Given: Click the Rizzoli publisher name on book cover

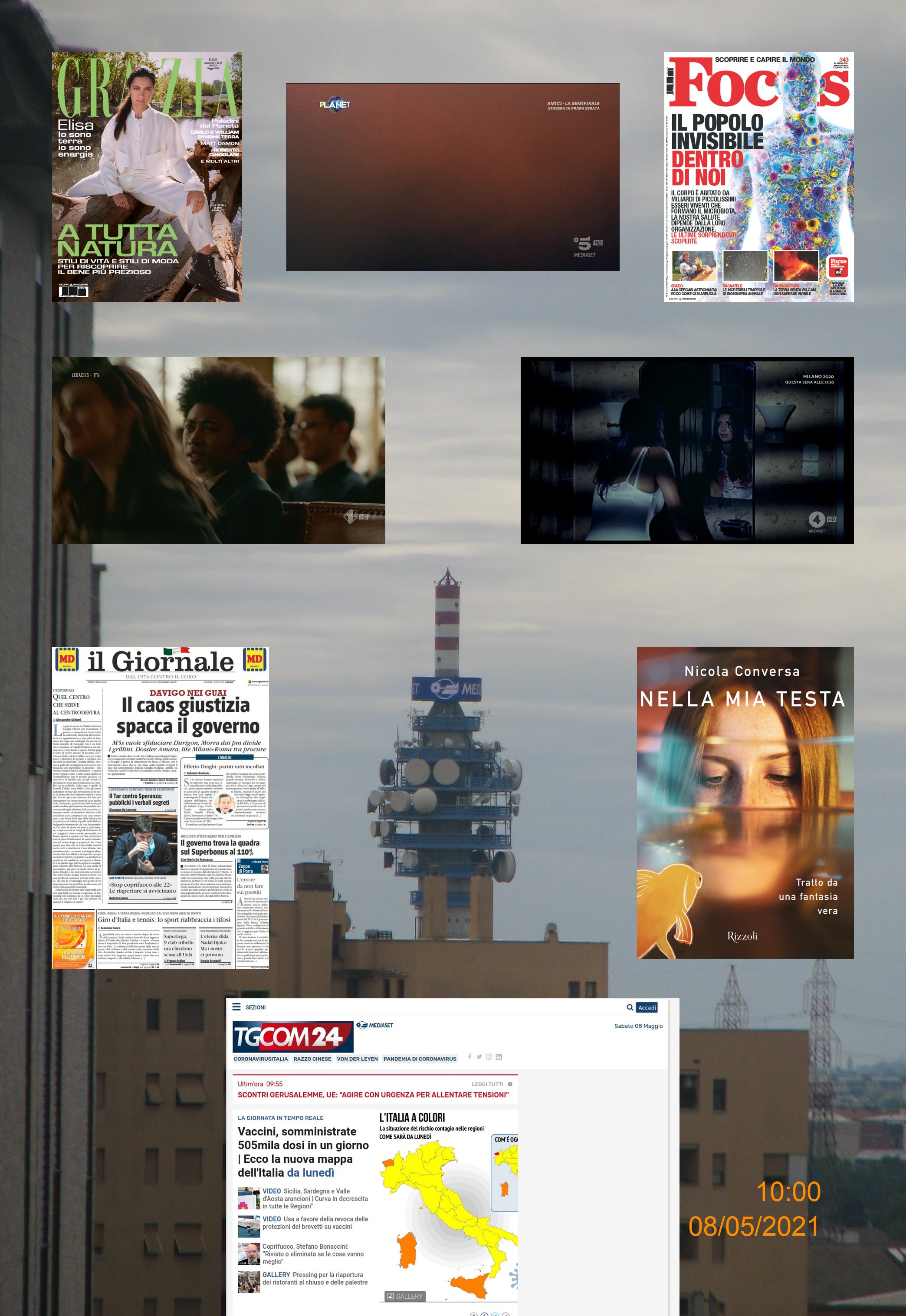Looking at the screenshot, I should [x=742, y=936].
